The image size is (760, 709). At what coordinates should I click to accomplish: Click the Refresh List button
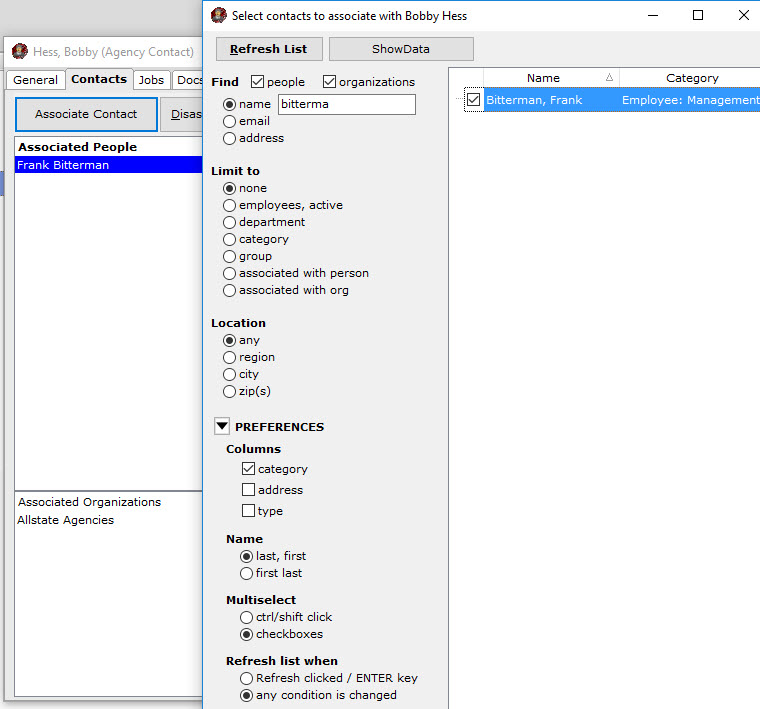[x=269, y=49]
